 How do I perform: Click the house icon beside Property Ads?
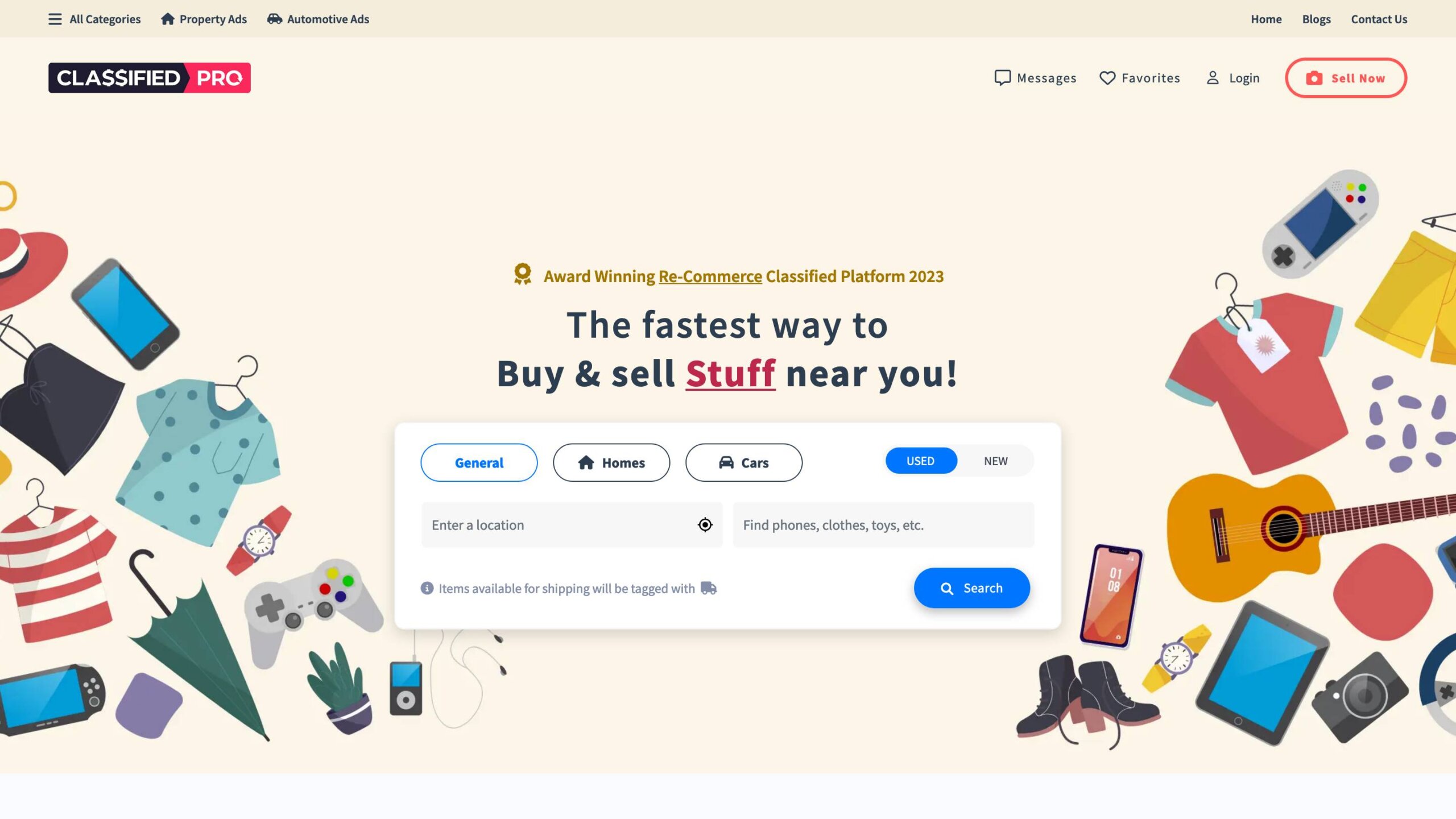click(167, 19)
